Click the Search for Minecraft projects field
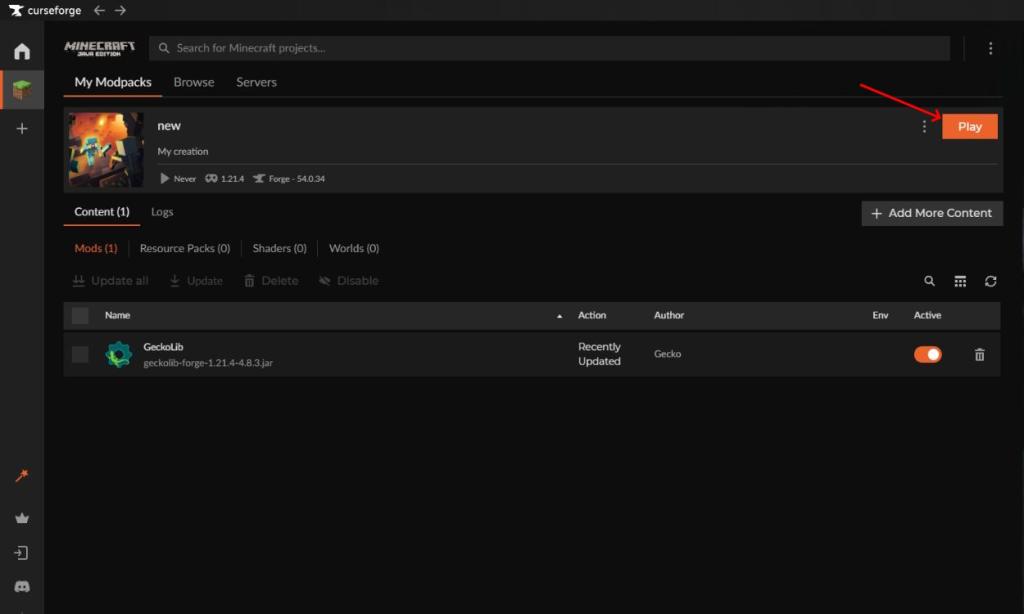The height and width of the screenshot is (614, 1024). coord(550,48)
